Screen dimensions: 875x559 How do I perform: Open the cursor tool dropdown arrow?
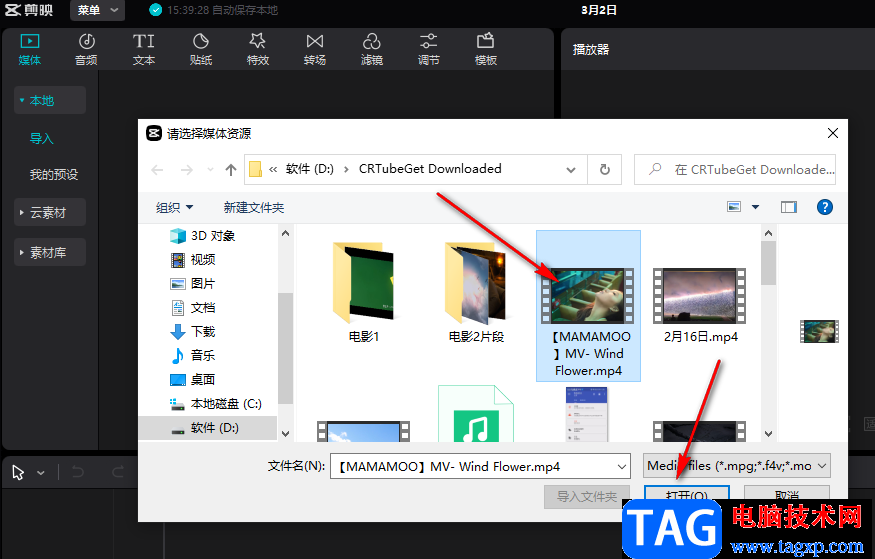point(41,473)
